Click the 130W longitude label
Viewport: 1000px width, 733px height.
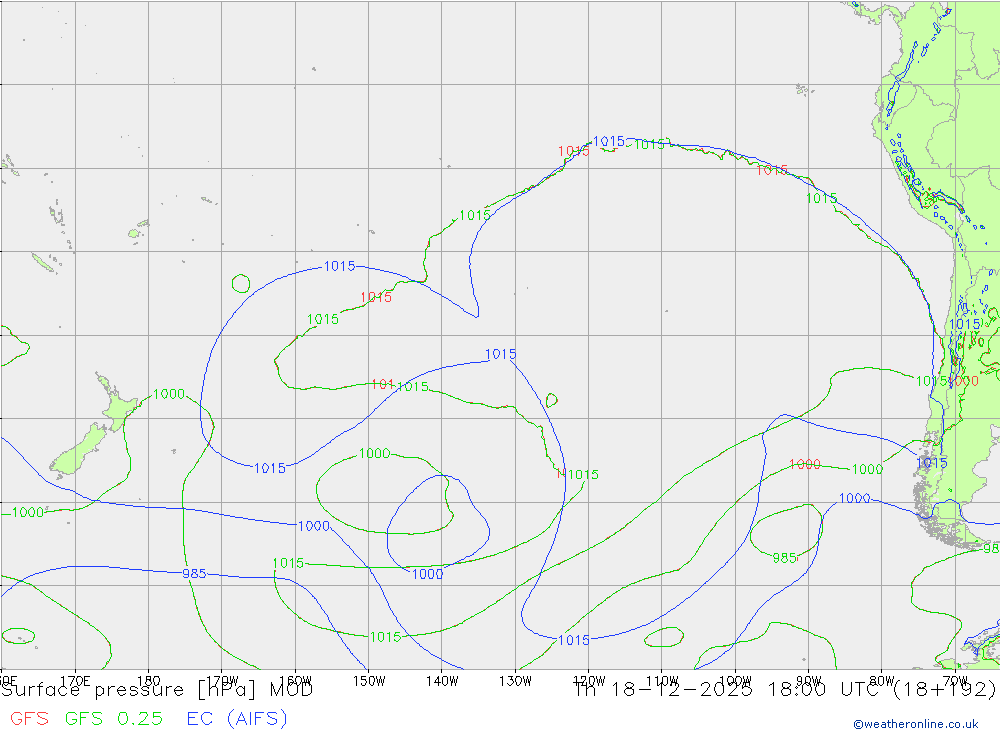[x=515, y=681]
